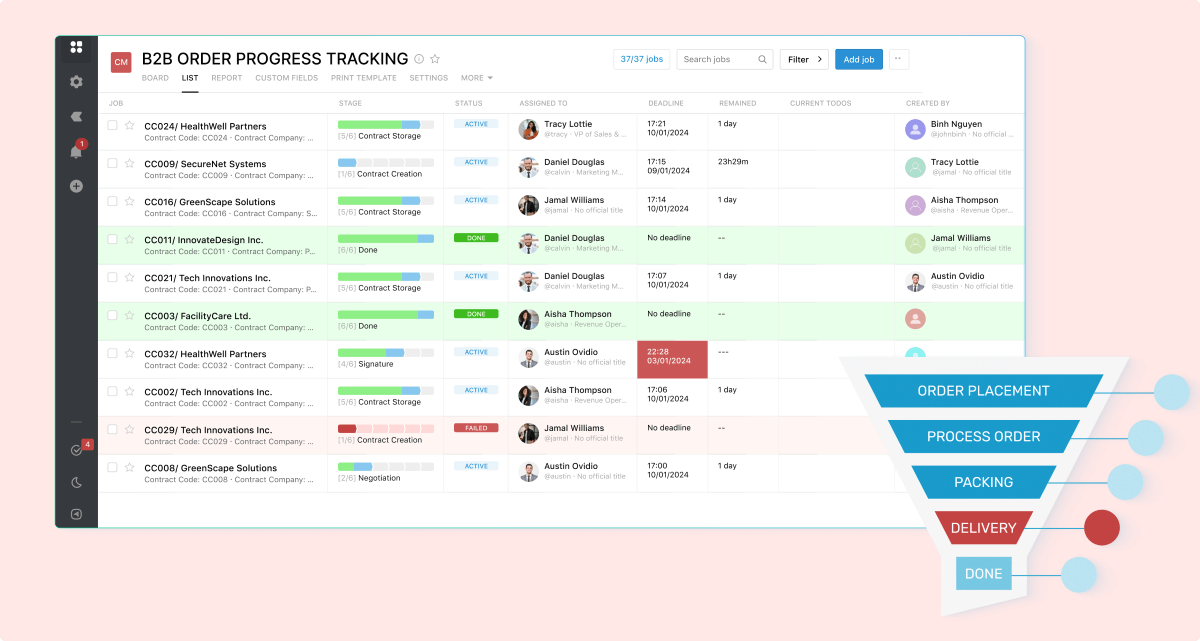Switch to the BOARD tab
The width and height of the screenshot is (1200, 641).
(155, 77)
